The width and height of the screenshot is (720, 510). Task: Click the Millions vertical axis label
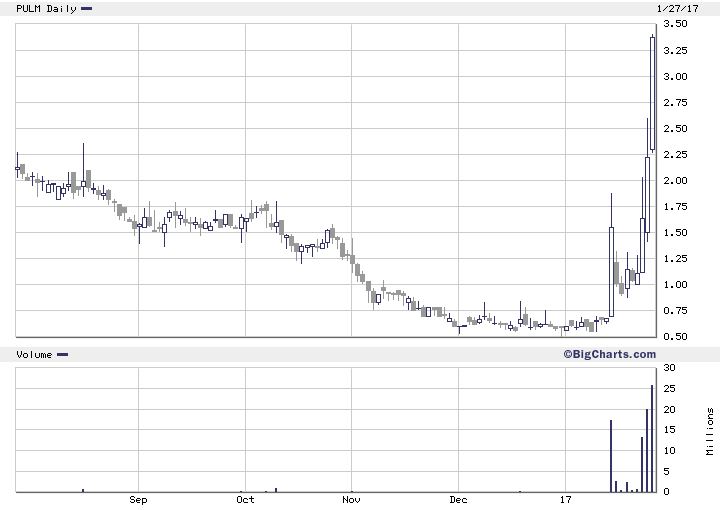point(710,431)
